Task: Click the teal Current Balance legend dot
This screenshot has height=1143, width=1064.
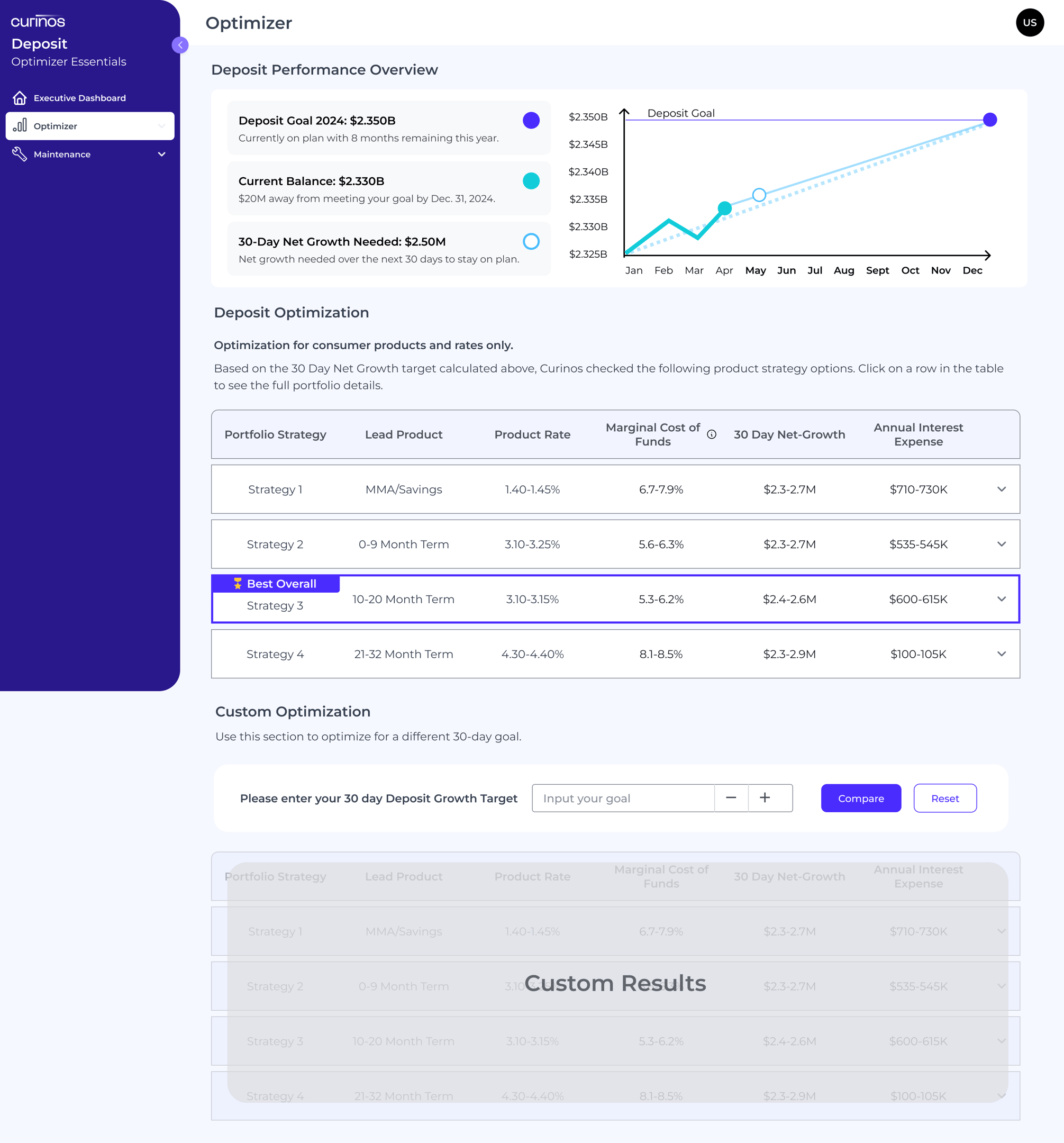Action: (531, 180)
